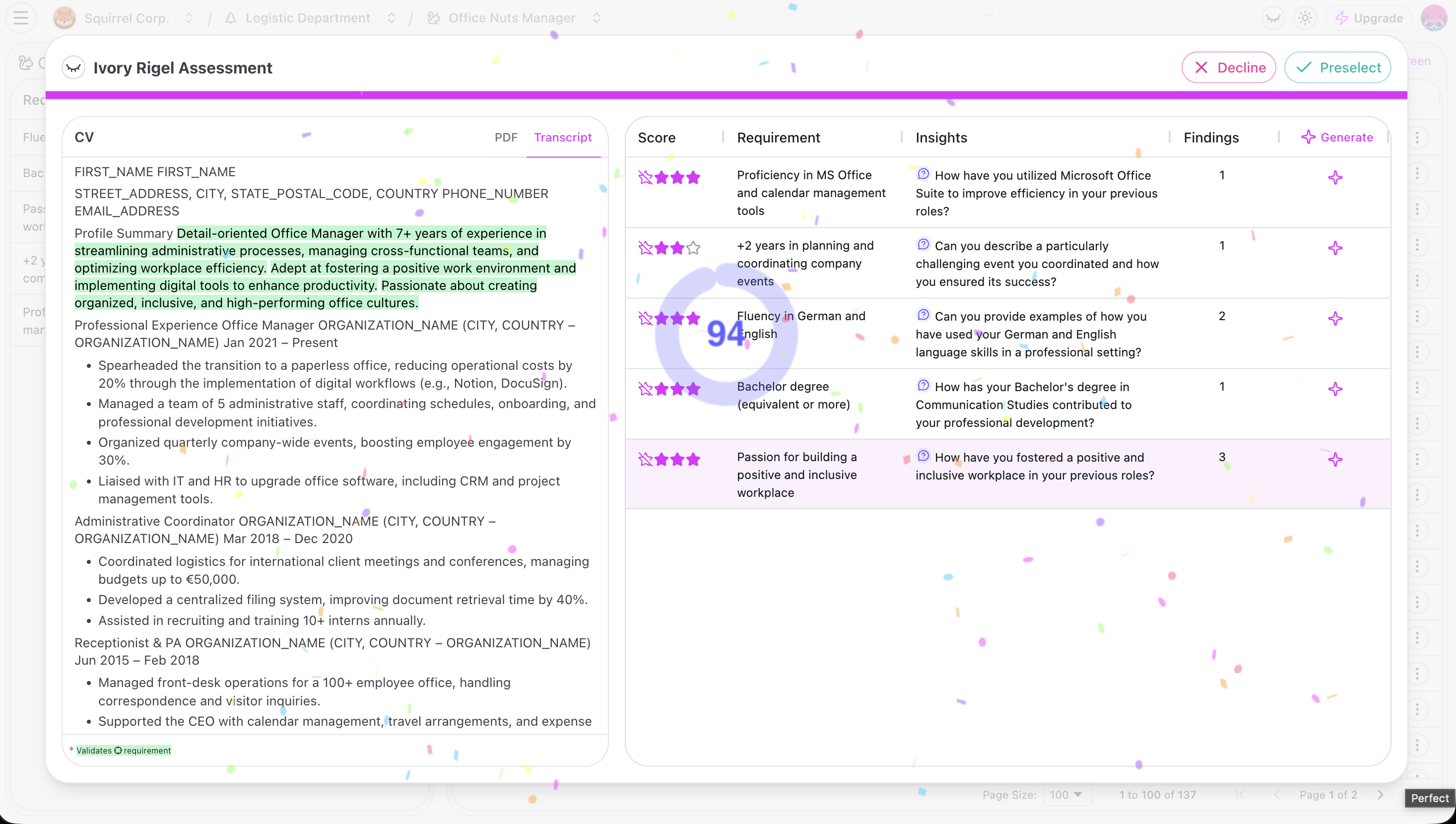
Task: Expand the Logistic Department selector
Action: 392,17
